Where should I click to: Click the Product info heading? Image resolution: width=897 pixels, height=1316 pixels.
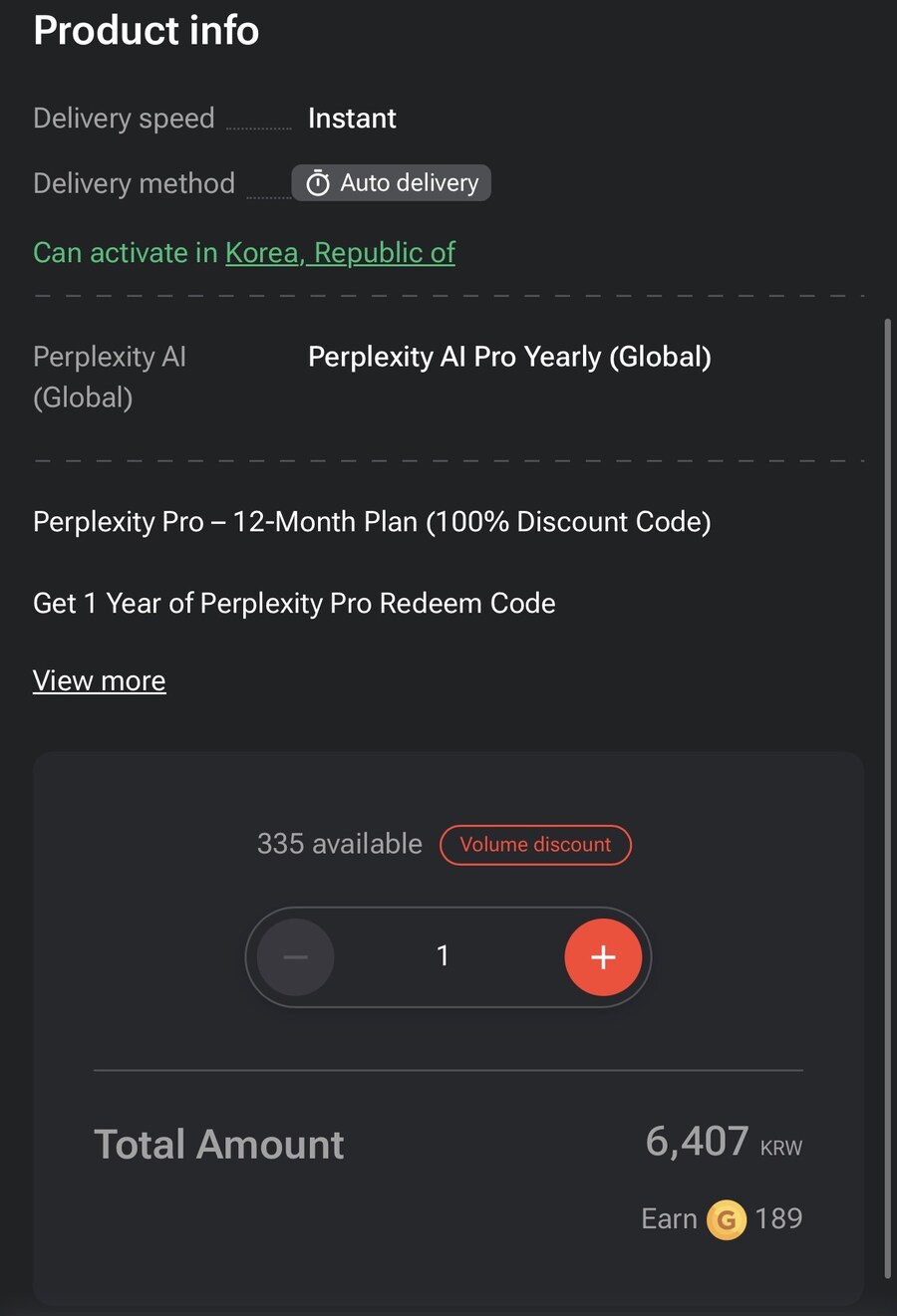(147, 30)
